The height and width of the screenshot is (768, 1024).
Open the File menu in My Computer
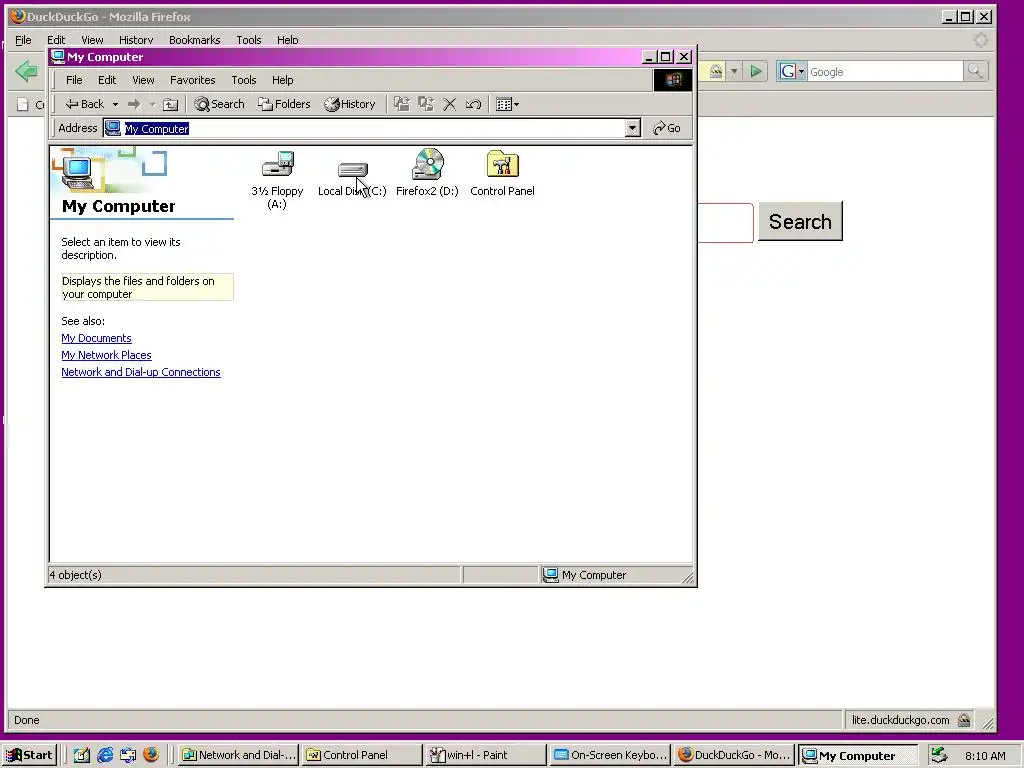point(74,80)
